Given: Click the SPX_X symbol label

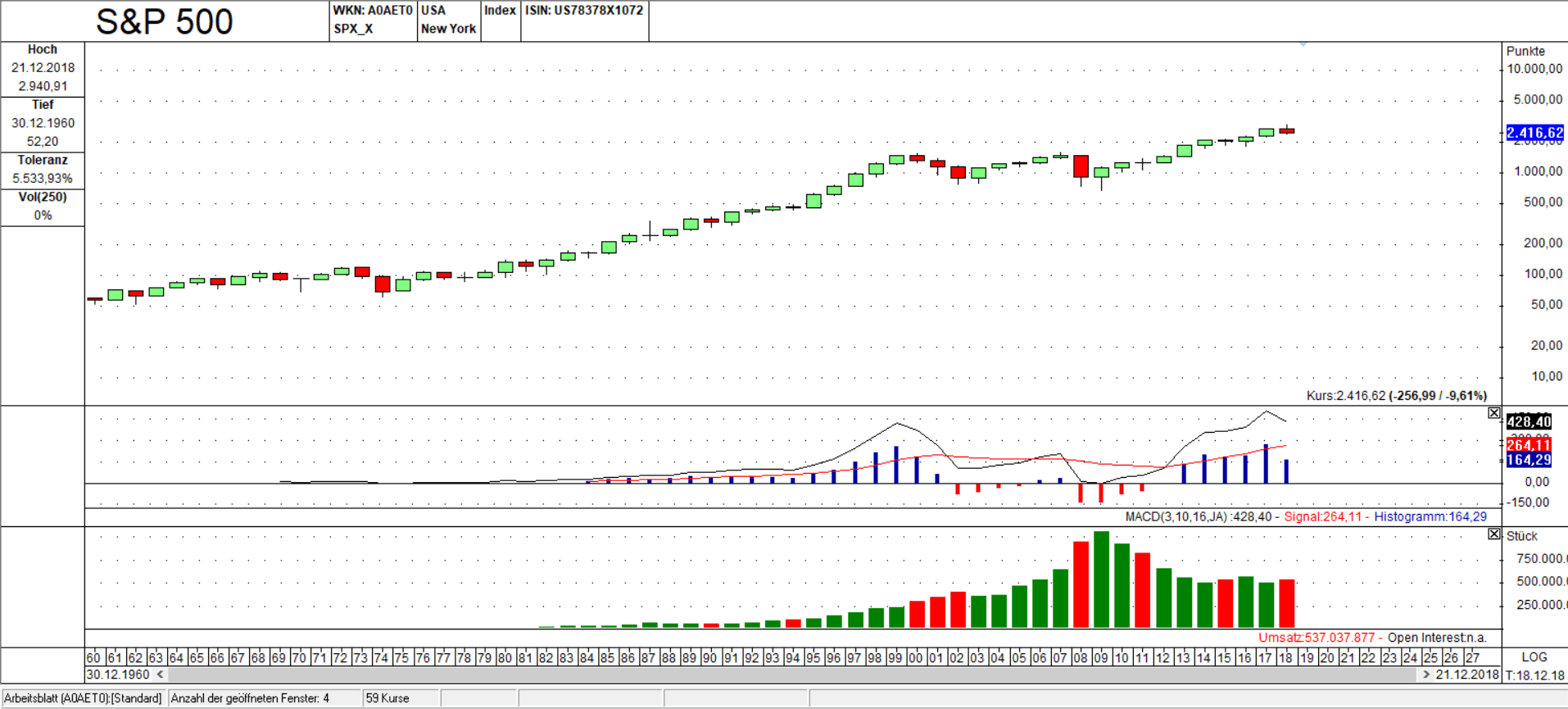Looking at the screenshot, I should pyautogui.click(x=353, y=29).
